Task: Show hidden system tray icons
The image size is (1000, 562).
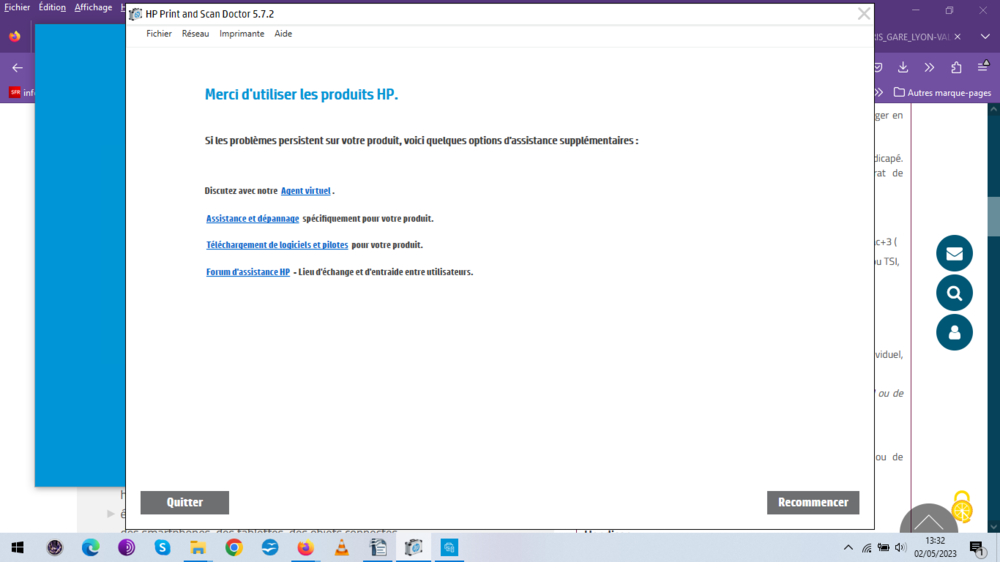Action: pyautogui.click(x=848, y=548)
